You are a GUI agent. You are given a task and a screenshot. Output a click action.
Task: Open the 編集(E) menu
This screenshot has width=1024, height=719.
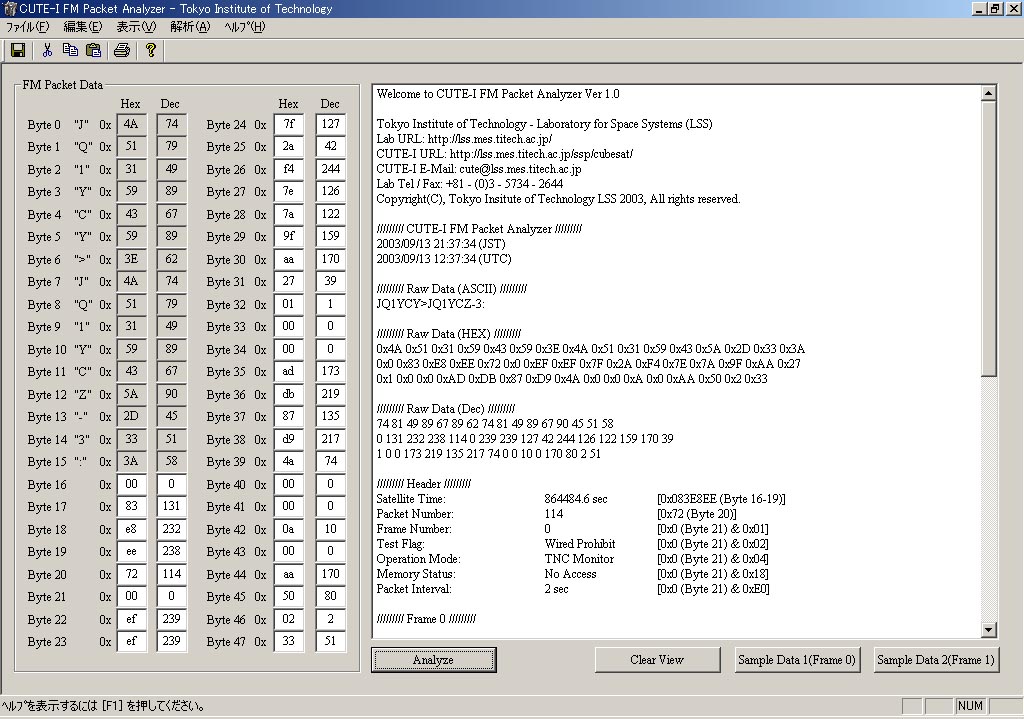coord(83,27)
